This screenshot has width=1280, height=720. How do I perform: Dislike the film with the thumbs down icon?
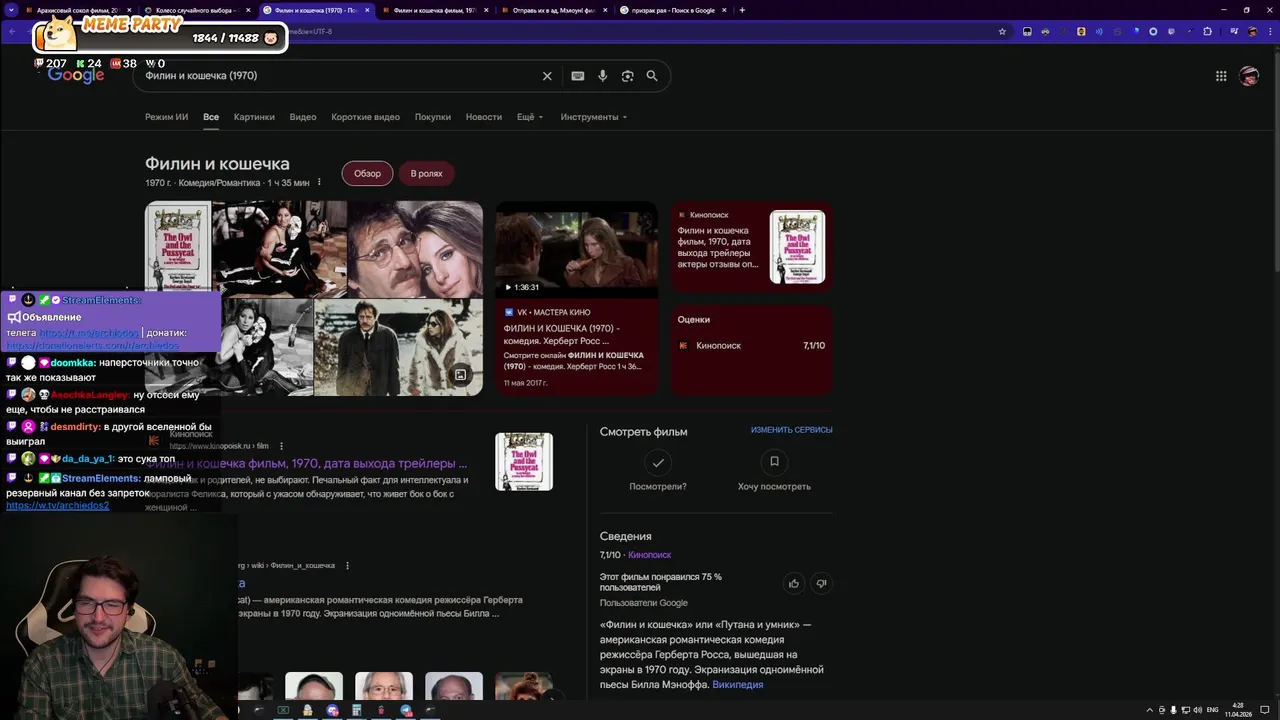pyautogui.click(x=822, y=583)
